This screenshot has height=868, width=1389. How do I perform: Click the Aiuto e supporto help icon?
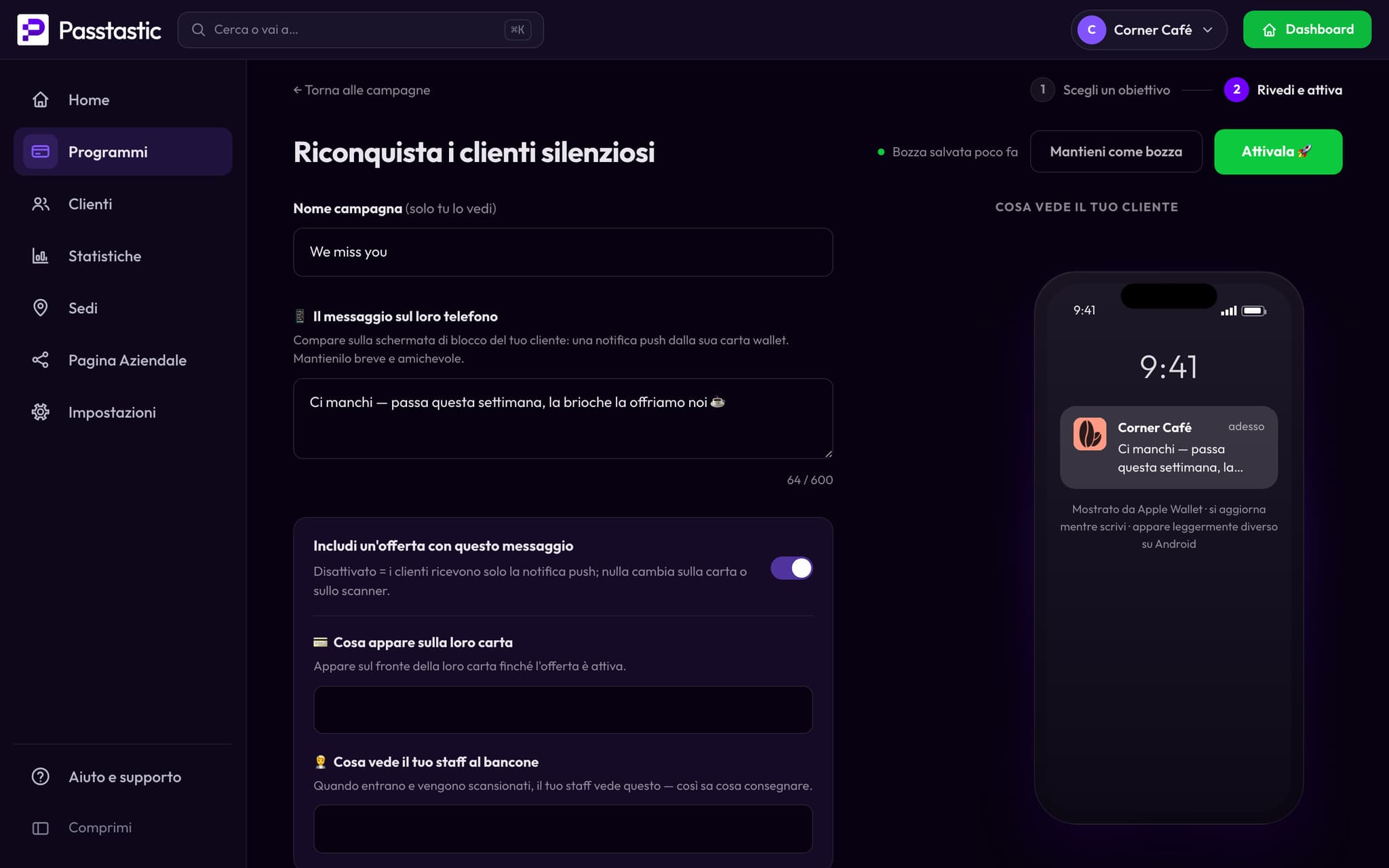tap(41, 776)
